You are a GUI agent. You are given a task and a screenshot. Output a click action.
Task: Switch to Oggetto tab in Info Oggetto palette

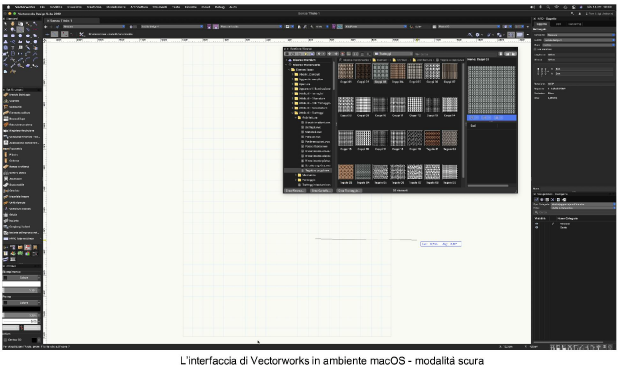(542, 24)
